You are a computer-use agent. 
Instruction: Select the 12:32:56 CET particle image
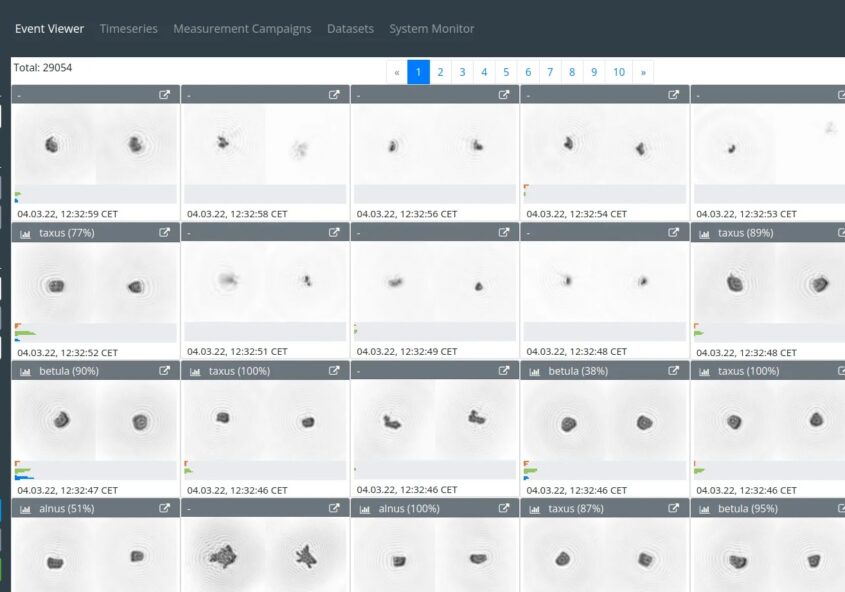[435, 144]
